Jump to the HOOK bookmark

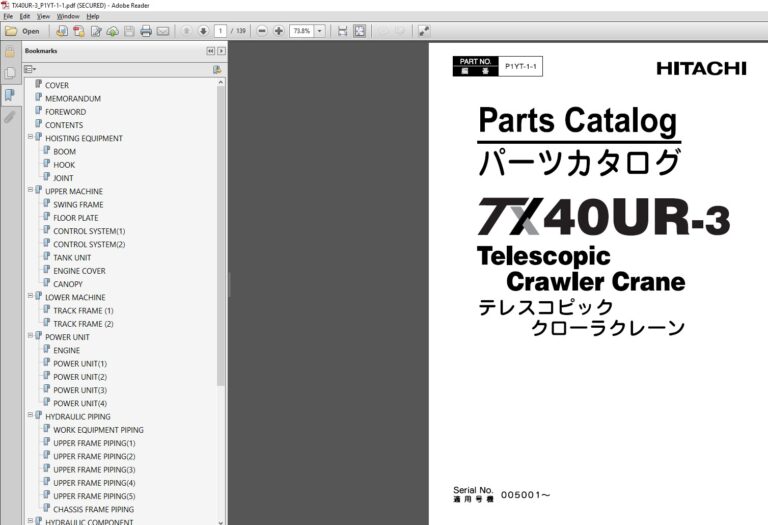coord(64,165)
